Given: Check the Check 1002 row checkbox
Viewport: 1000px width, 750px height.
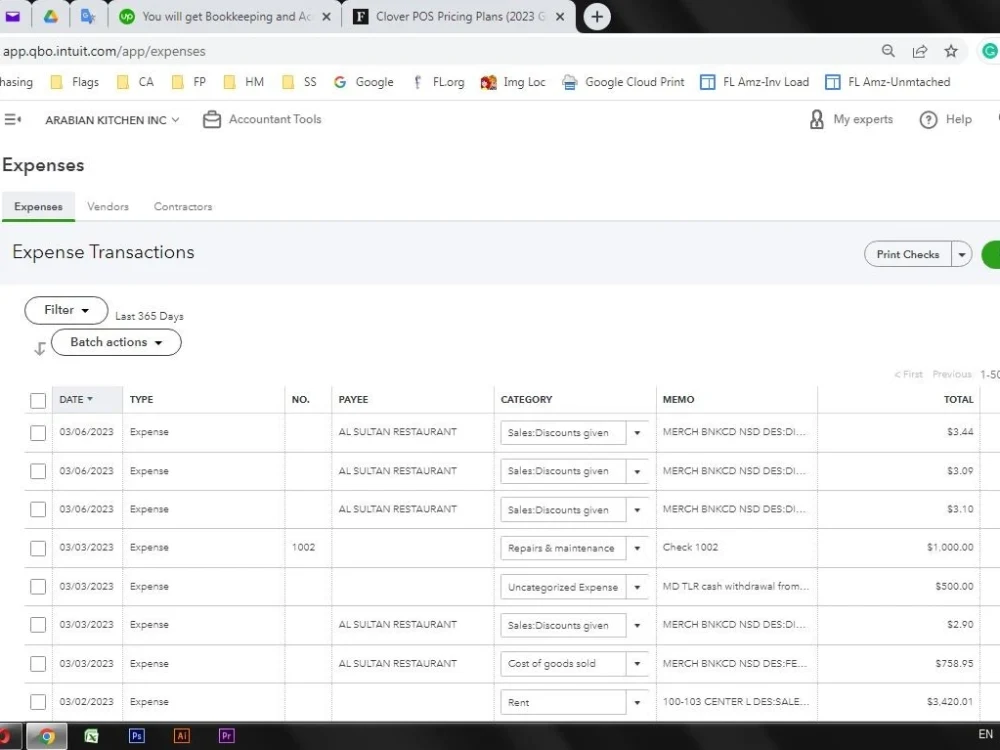Looking at the screenshot, I should (38, 548).
